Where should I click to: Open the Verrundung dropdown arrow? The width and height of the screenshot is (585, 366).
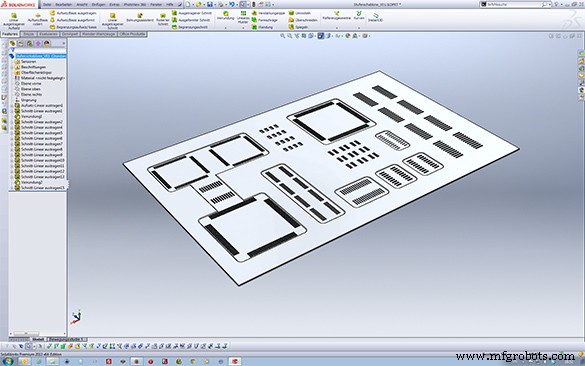click(225, 28)
